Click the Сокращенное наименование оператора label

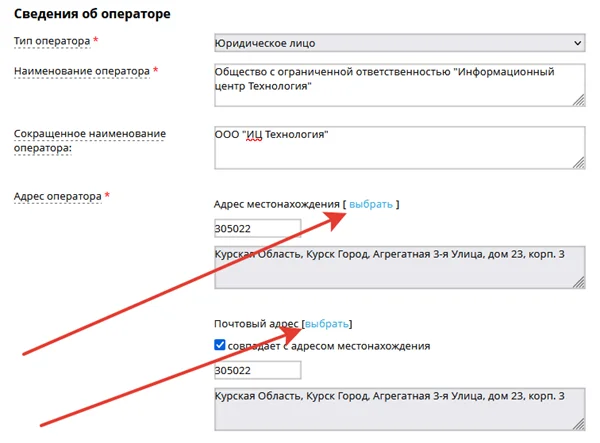(x=90, y=141)
